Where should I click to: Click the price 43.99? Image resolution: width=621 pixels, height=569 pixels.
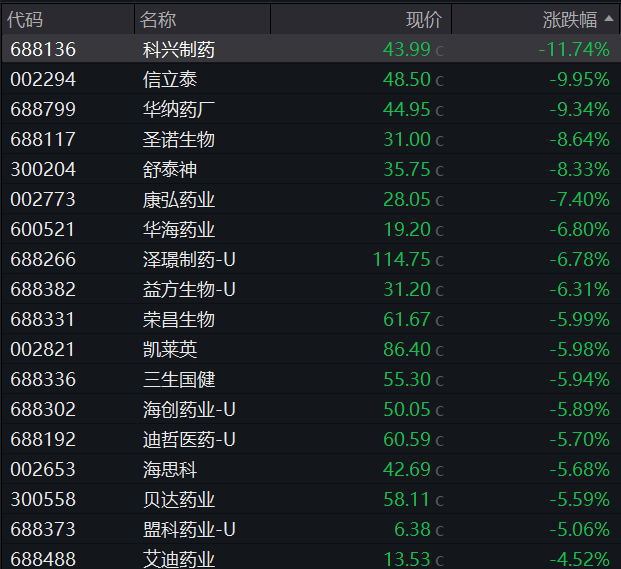pos(406,49)
